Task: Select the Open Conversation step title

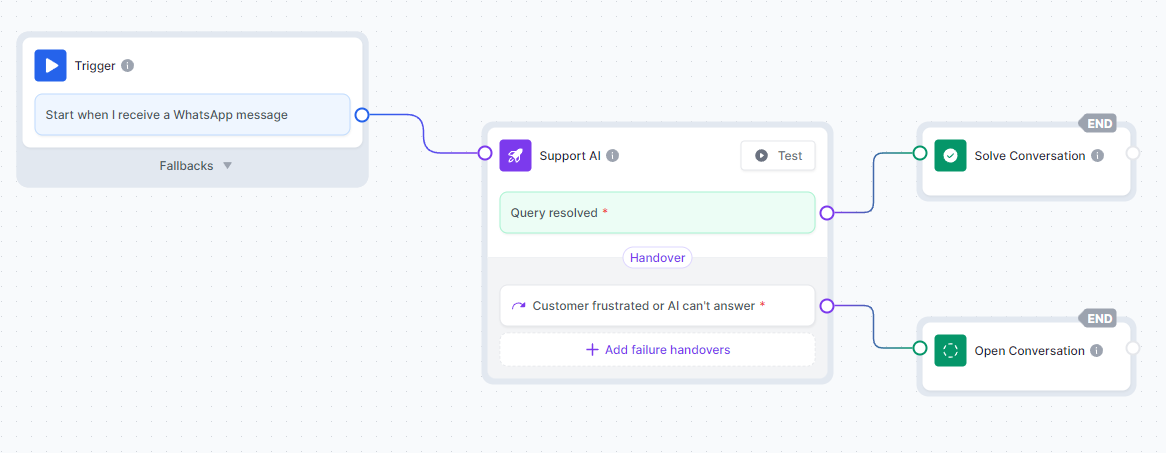Action: [1030, 350]
